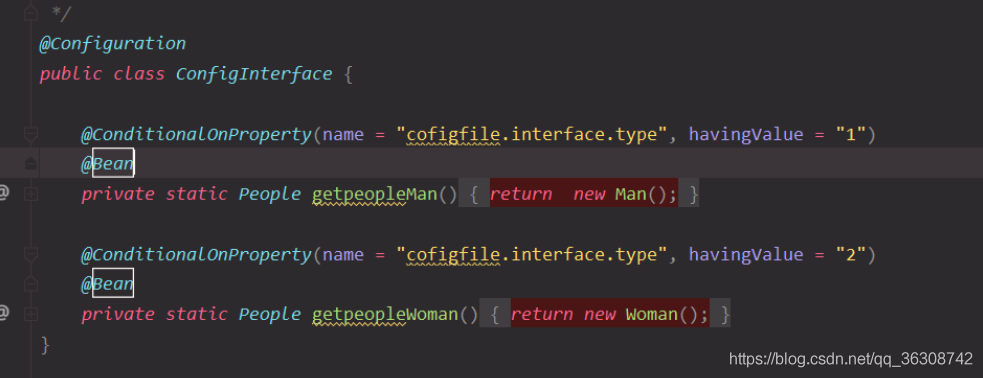Viewport: 983px width, 378px height.
Task: Click the method name getpeopleMan
Action: pyautogui.click(x=374, y=194)
